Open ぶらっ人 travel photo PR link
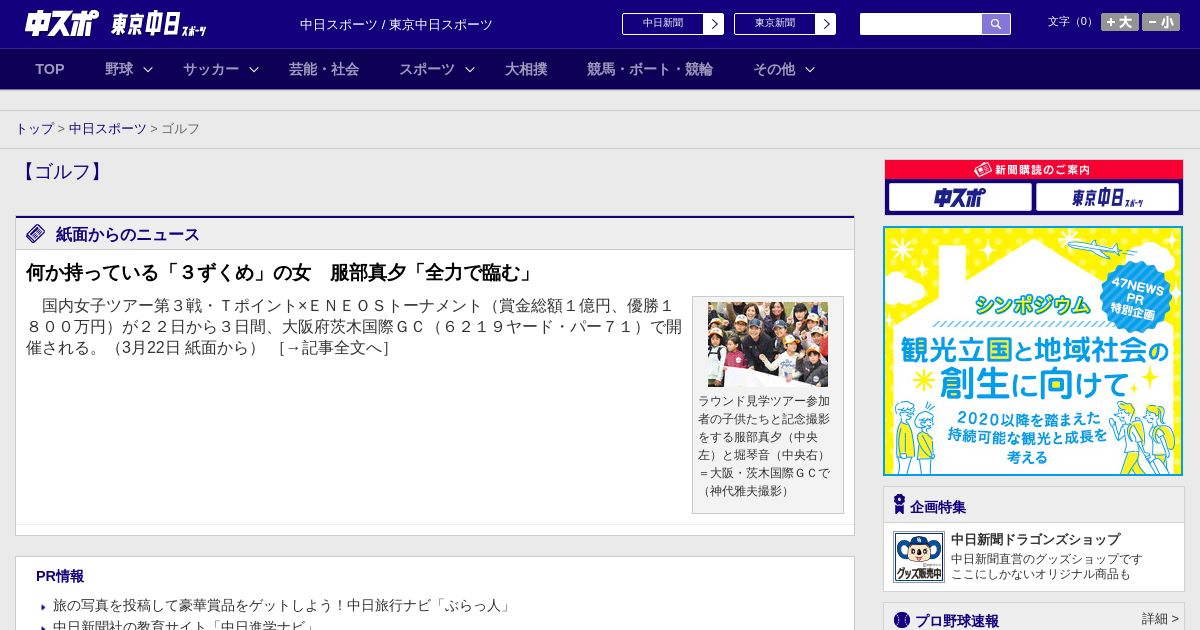This screenshot has height=630, width=1200. (x=283, y=606)
